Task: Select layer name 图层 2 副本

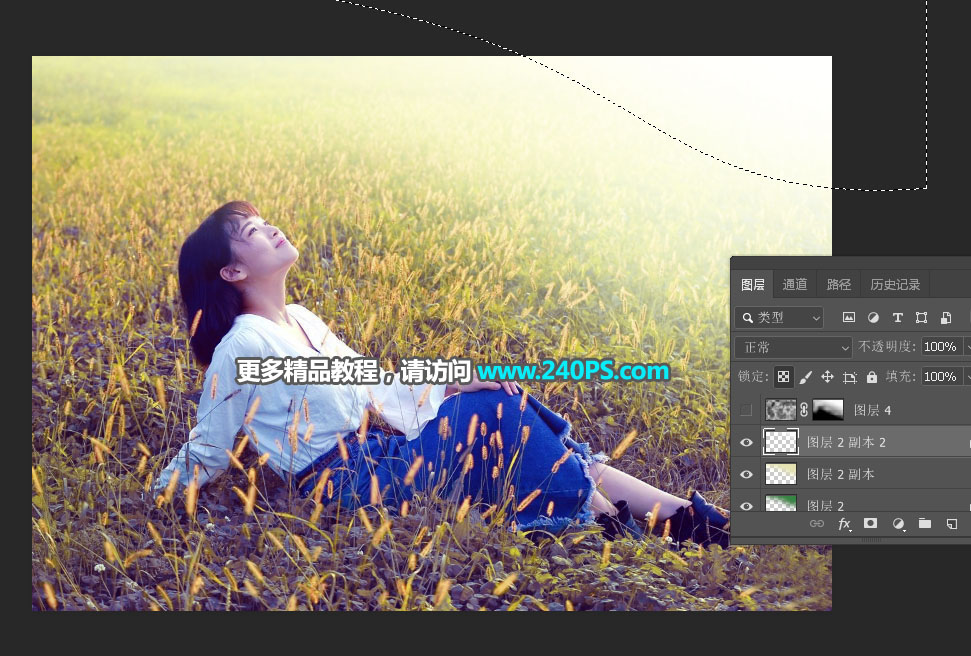Action: pyautogui.click(x=840, y=475)
